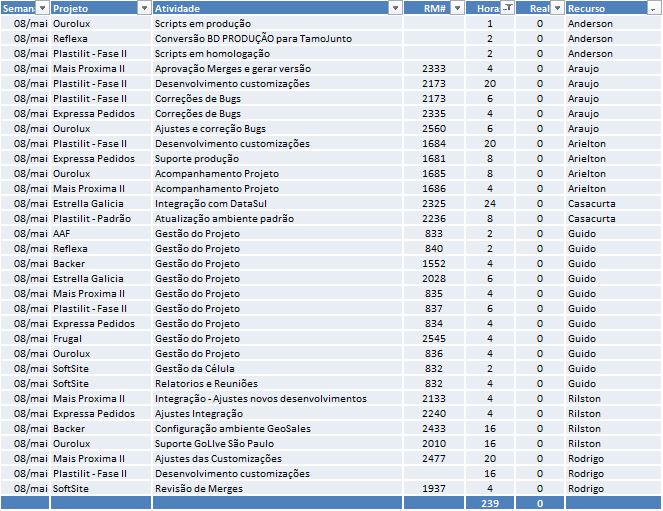Click RM# cell 2240

[x=434, y=413]
